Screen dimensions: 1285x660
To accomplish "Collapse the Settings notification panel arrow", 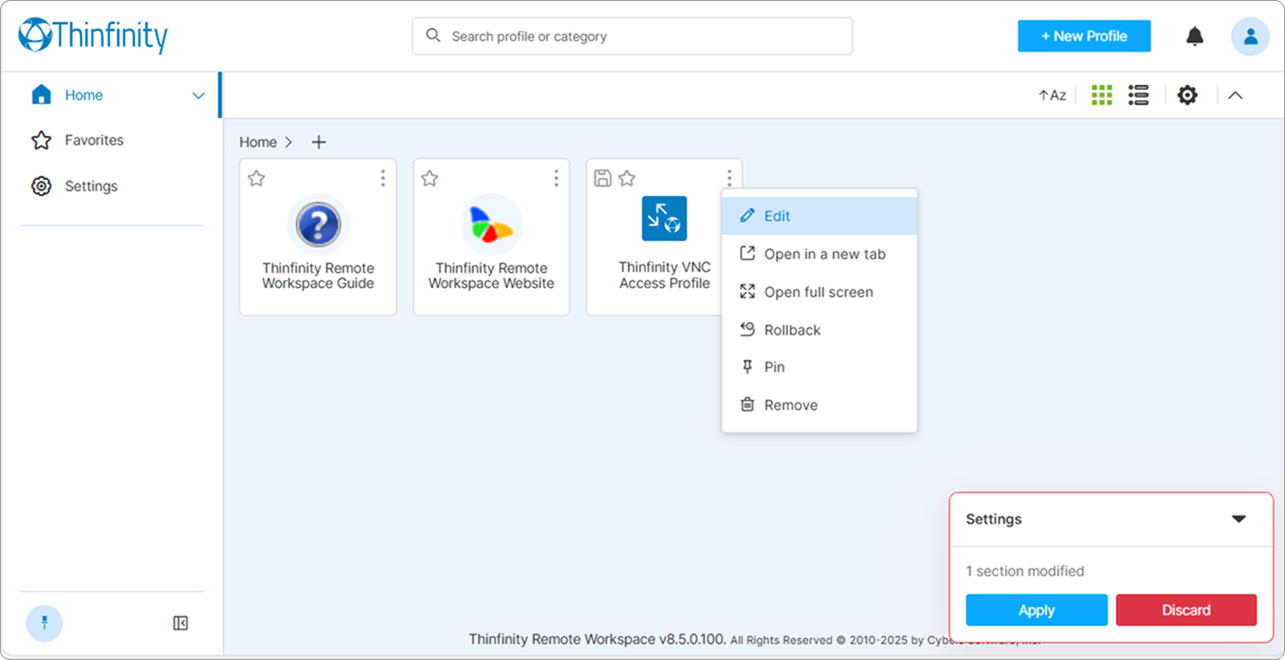I will coord(1239,519).
